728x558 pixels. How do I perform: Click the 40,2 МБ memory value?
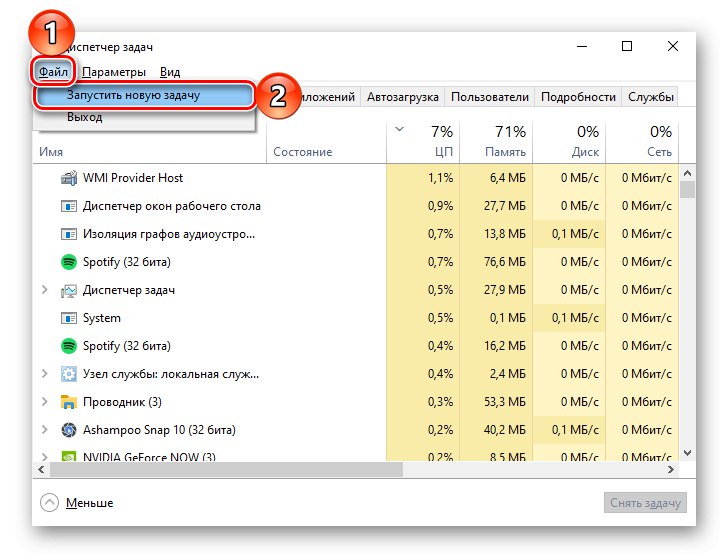point(505,430)
